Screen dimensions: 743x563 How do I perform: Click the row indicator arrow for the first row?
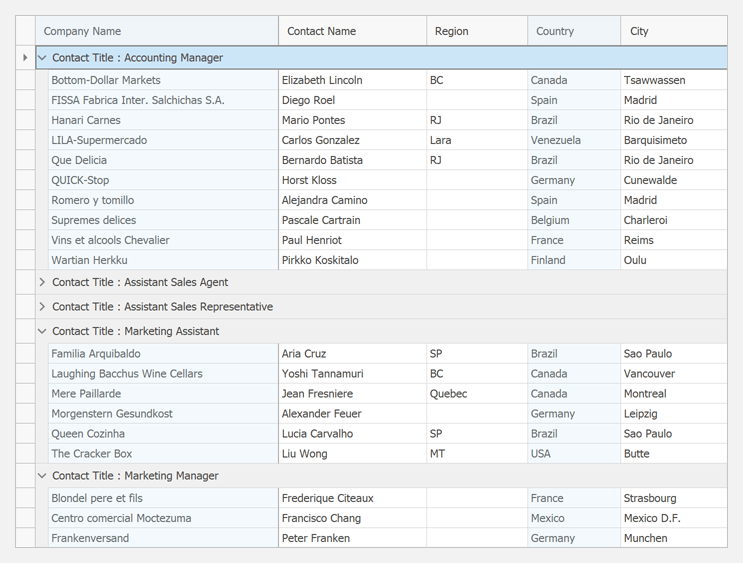(x=25, y=58)
